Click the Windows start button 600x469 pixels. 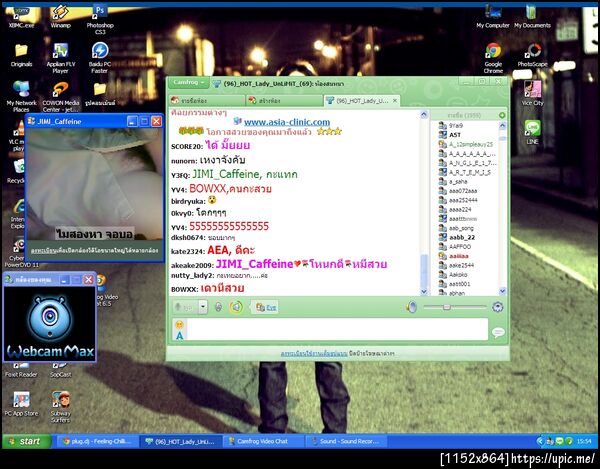pyautogui.click(x=27, y=441)
